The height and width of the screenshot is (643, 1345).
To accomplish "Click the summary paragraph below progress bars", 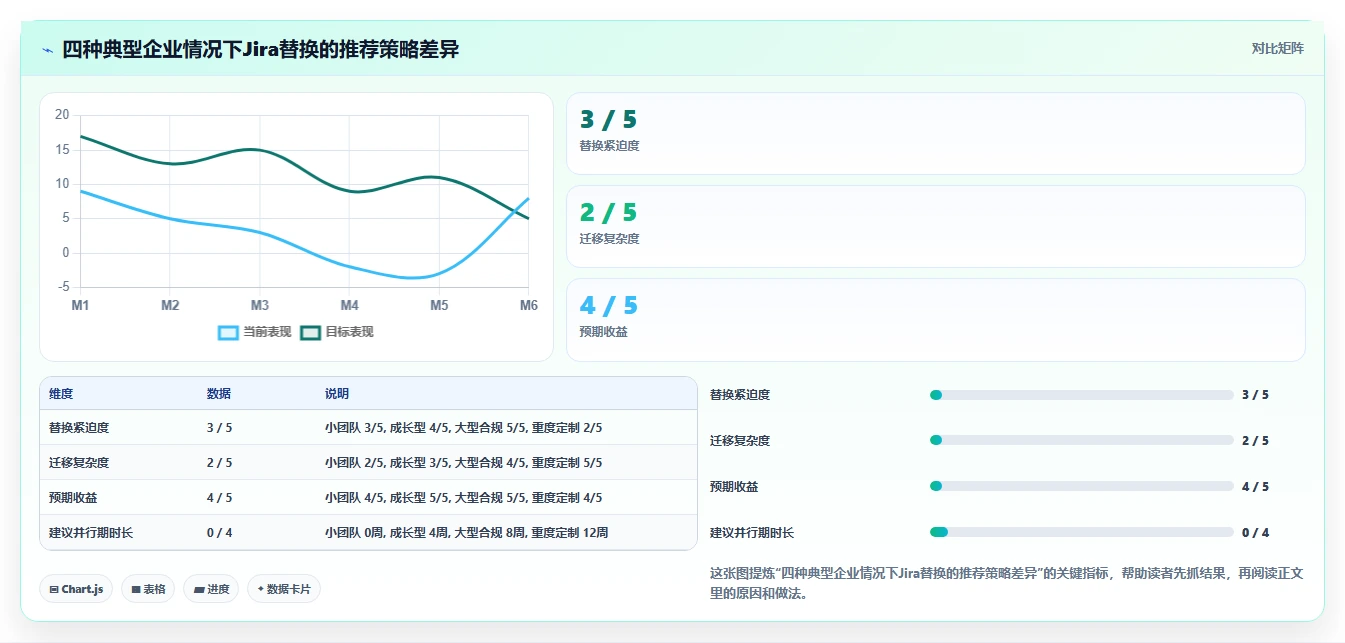I will (x=1006, y=583).
